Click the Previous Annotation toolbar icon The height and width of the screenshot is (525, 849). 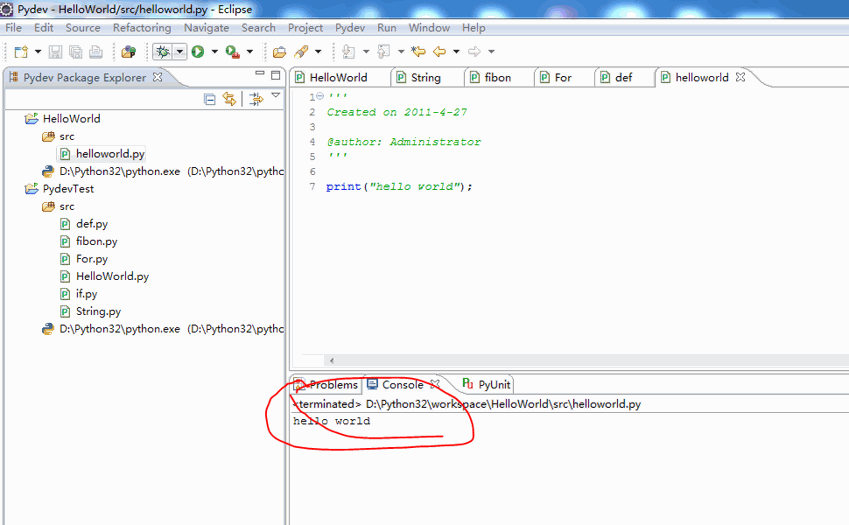pos(383,52)
